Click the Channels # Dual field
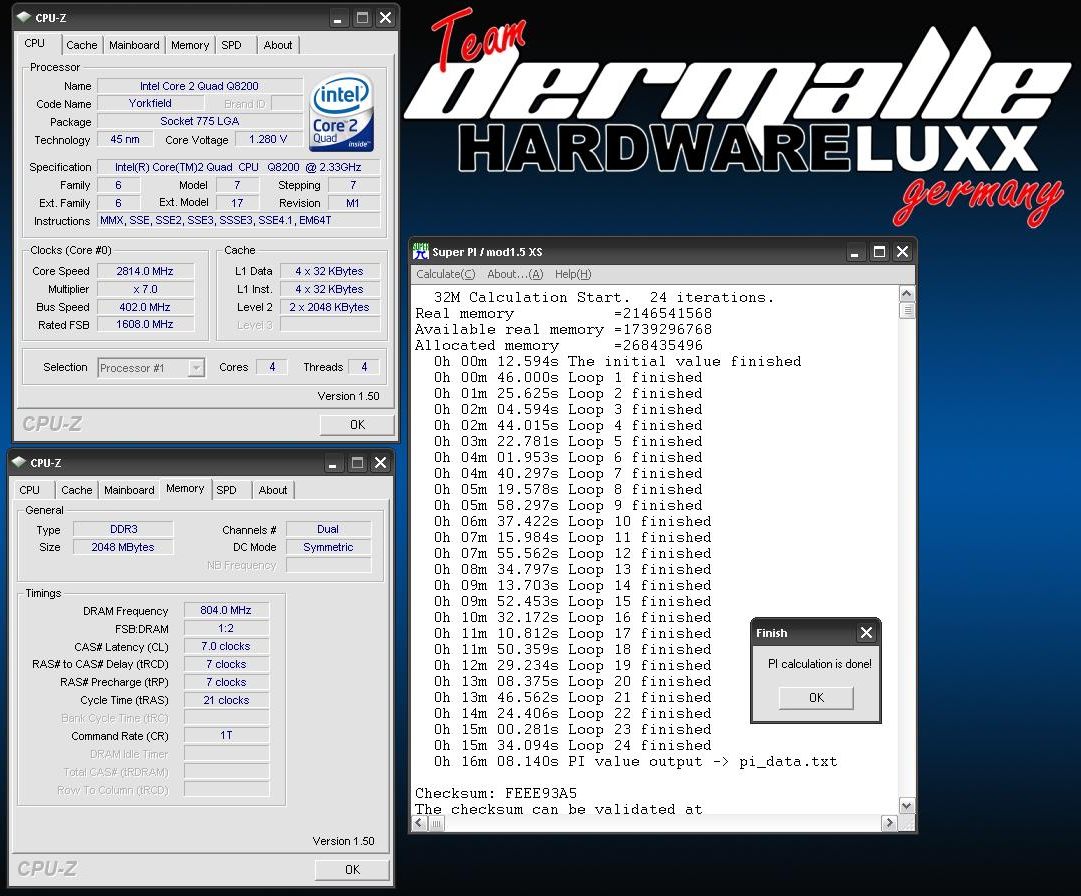1081x896 pixels. pyautogui.click(x=328, y=529)
